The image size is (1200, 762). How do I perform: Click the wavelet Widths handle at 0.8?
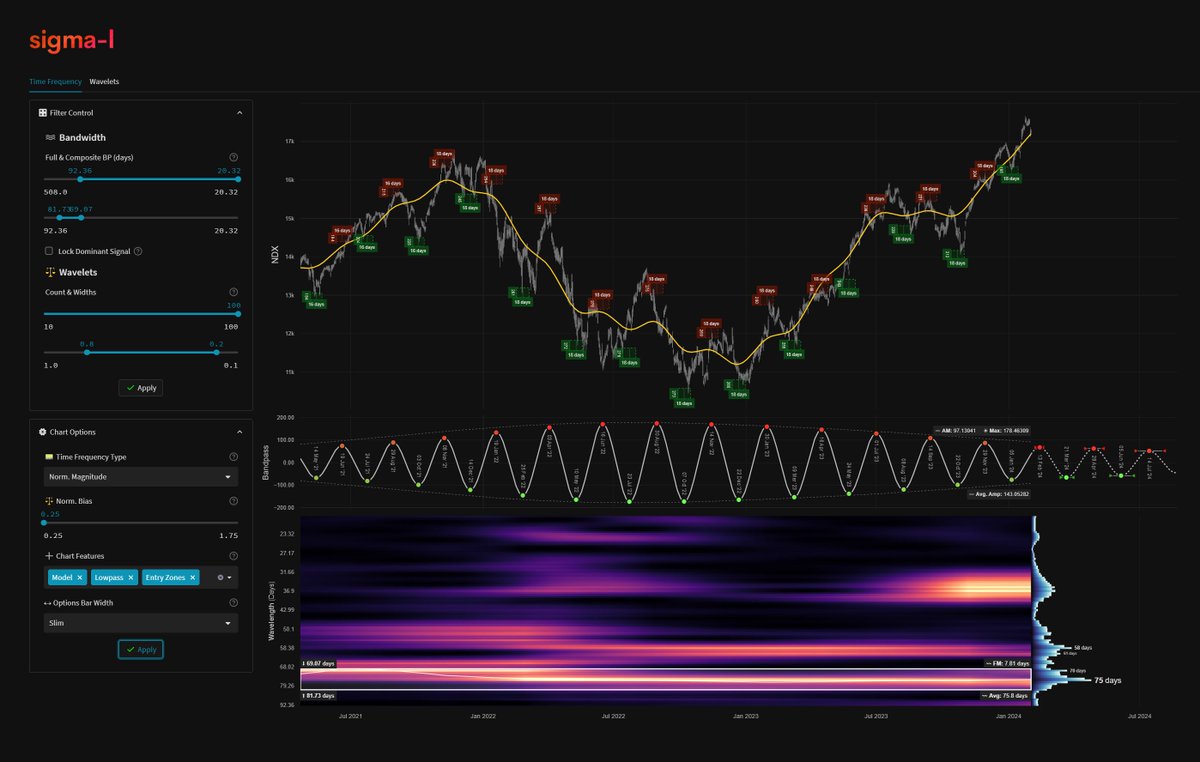pyautogui.click(x=87, y=352)
